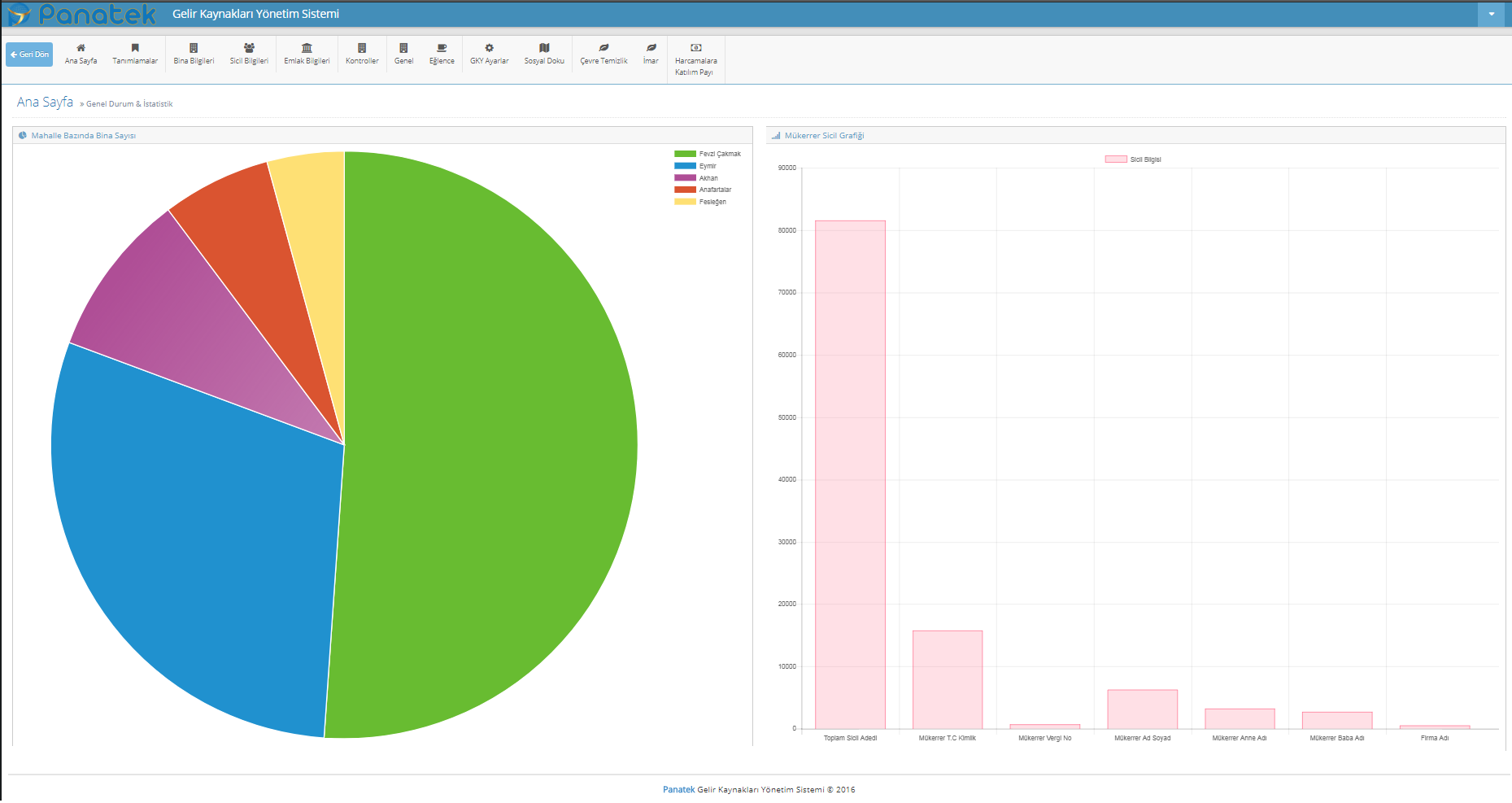Image resolution: width=1512 pixels, height=803 pixels.
Task: Click Panatek link in footer
Action: point(678,789)
